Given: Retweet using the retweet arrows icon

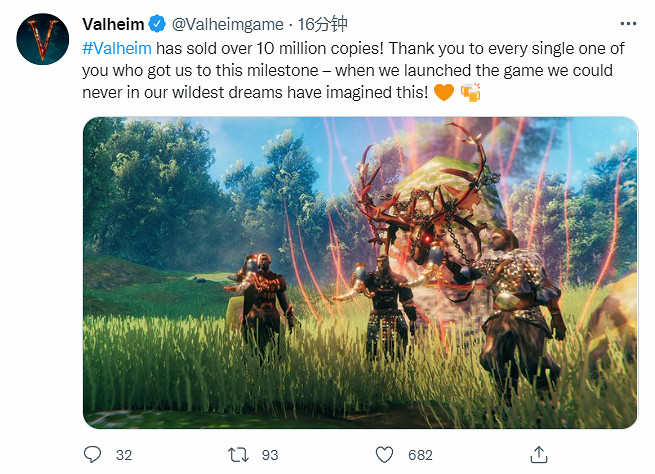Looking at the screenshot, I should pos(239,454).
